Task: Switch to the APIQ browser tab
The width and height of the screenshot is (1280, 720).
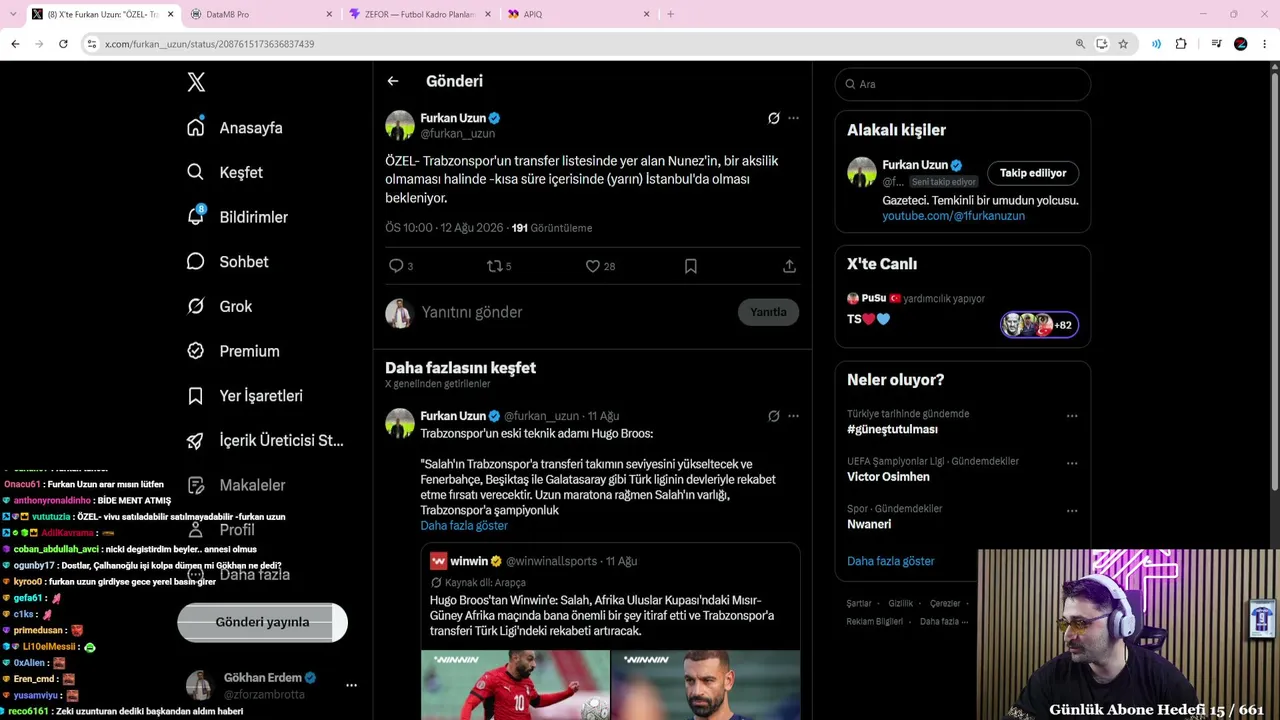Action: coord(577,14)
